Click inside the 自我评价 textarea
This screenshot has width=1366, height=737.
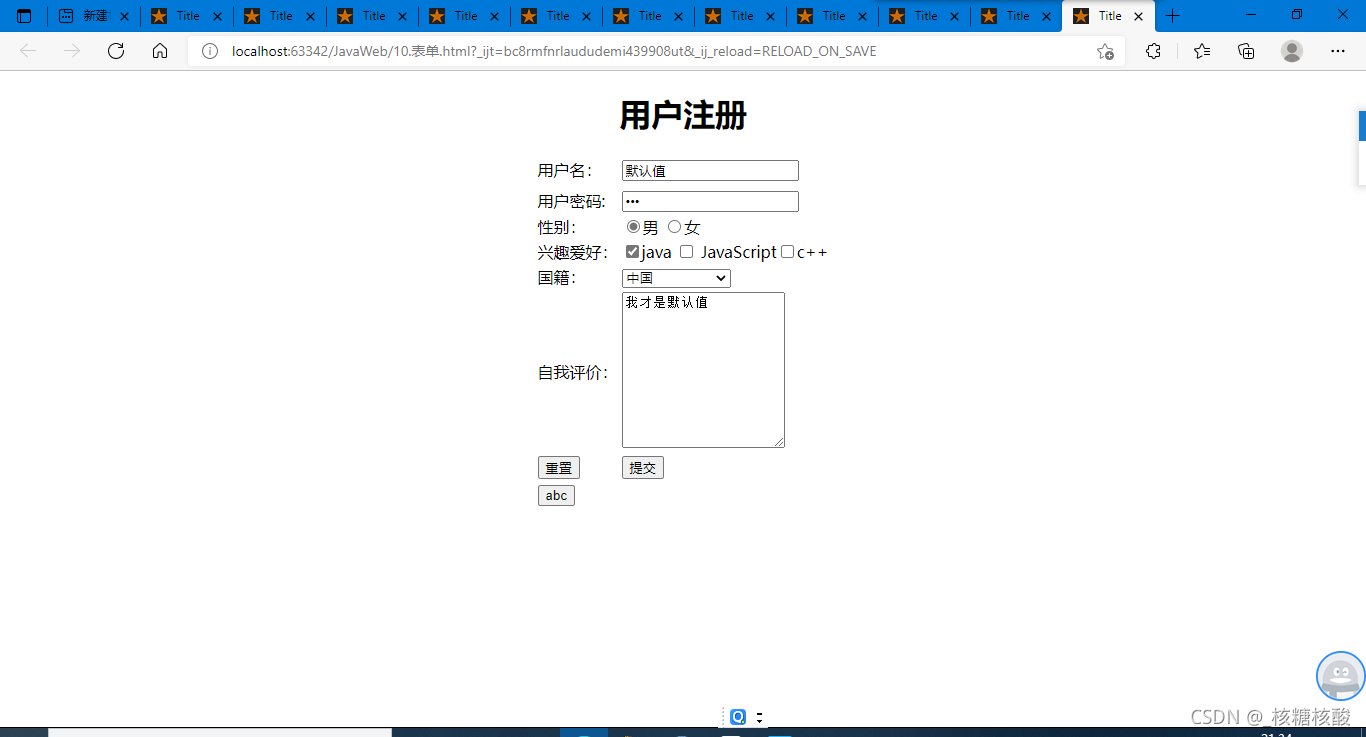703,370
